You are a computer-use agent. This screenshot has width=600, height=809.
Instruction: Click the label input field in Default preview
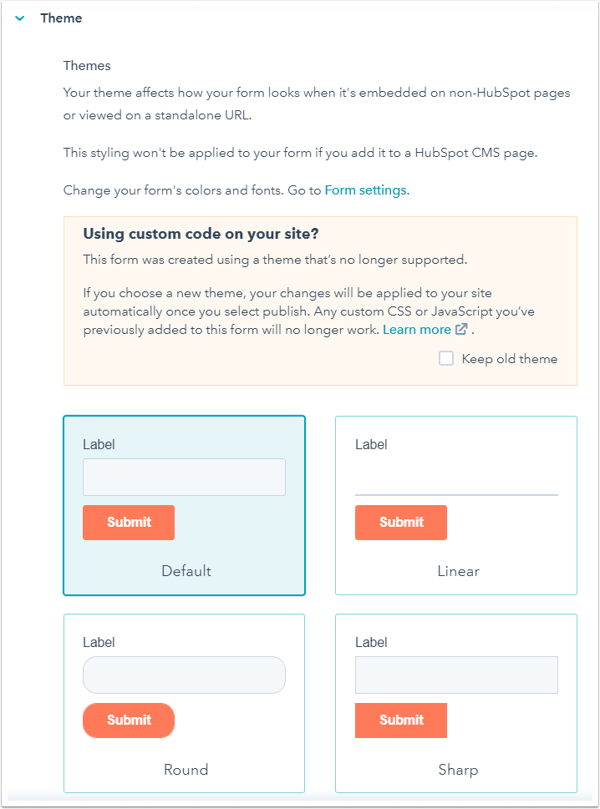[184, 477]
